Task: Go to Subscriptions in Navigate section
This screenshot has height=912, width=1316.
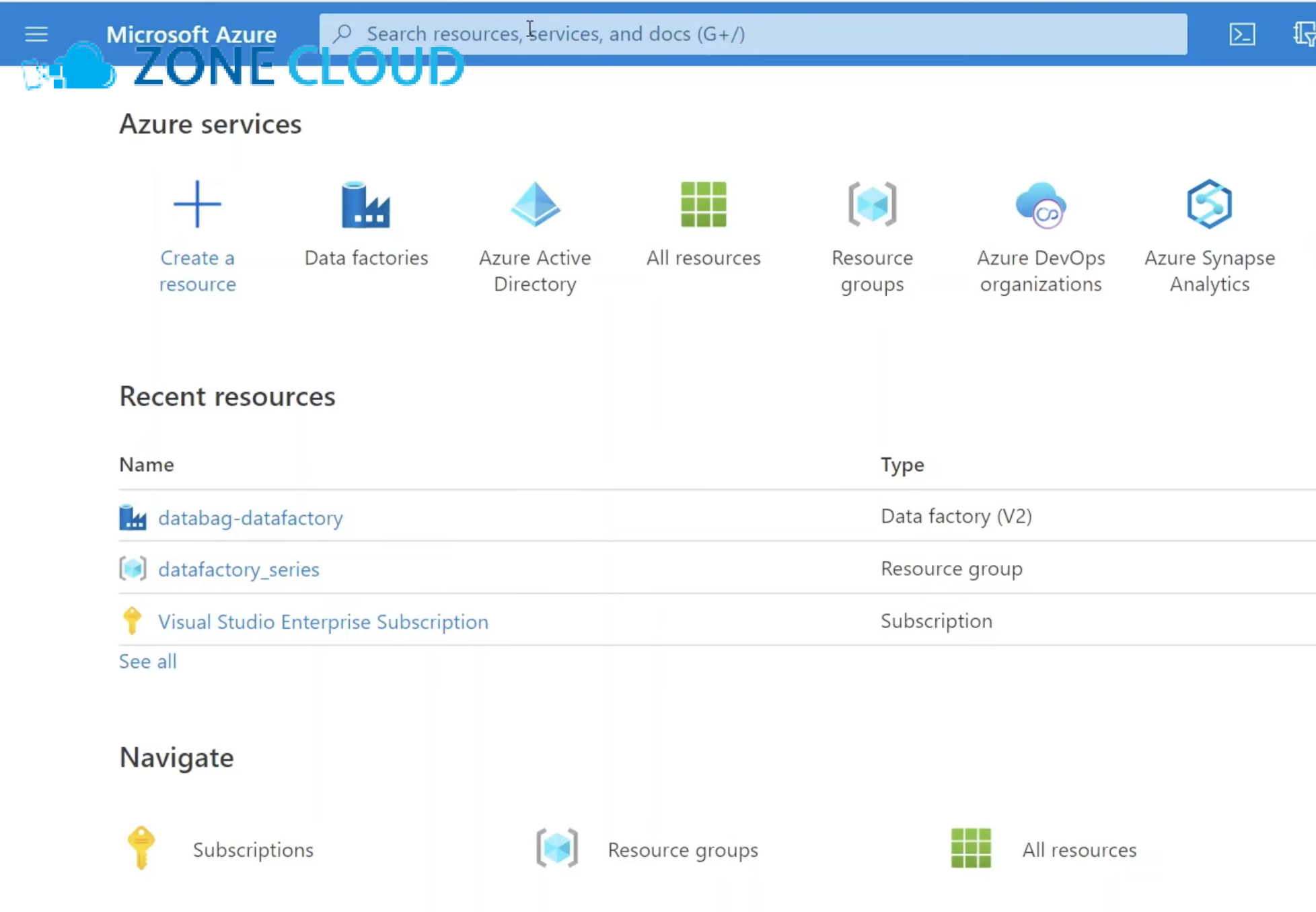Action: [253, 849]
